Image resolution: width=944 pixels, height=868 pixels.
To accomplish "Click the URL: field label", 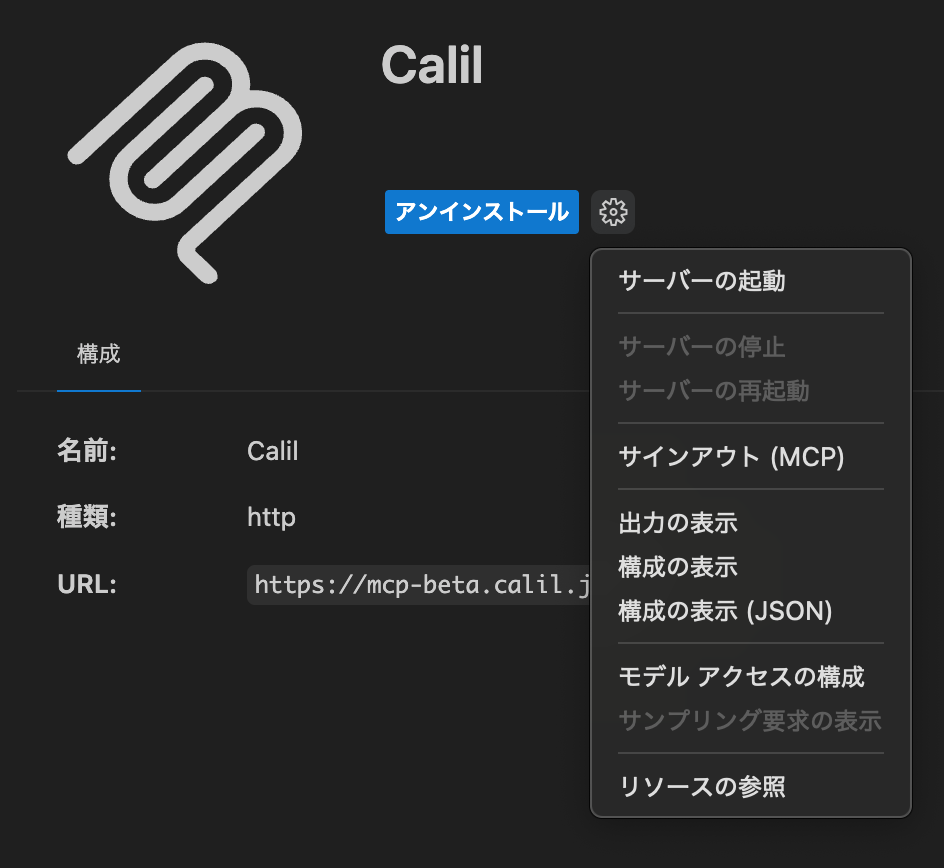I will click(85, 584).
